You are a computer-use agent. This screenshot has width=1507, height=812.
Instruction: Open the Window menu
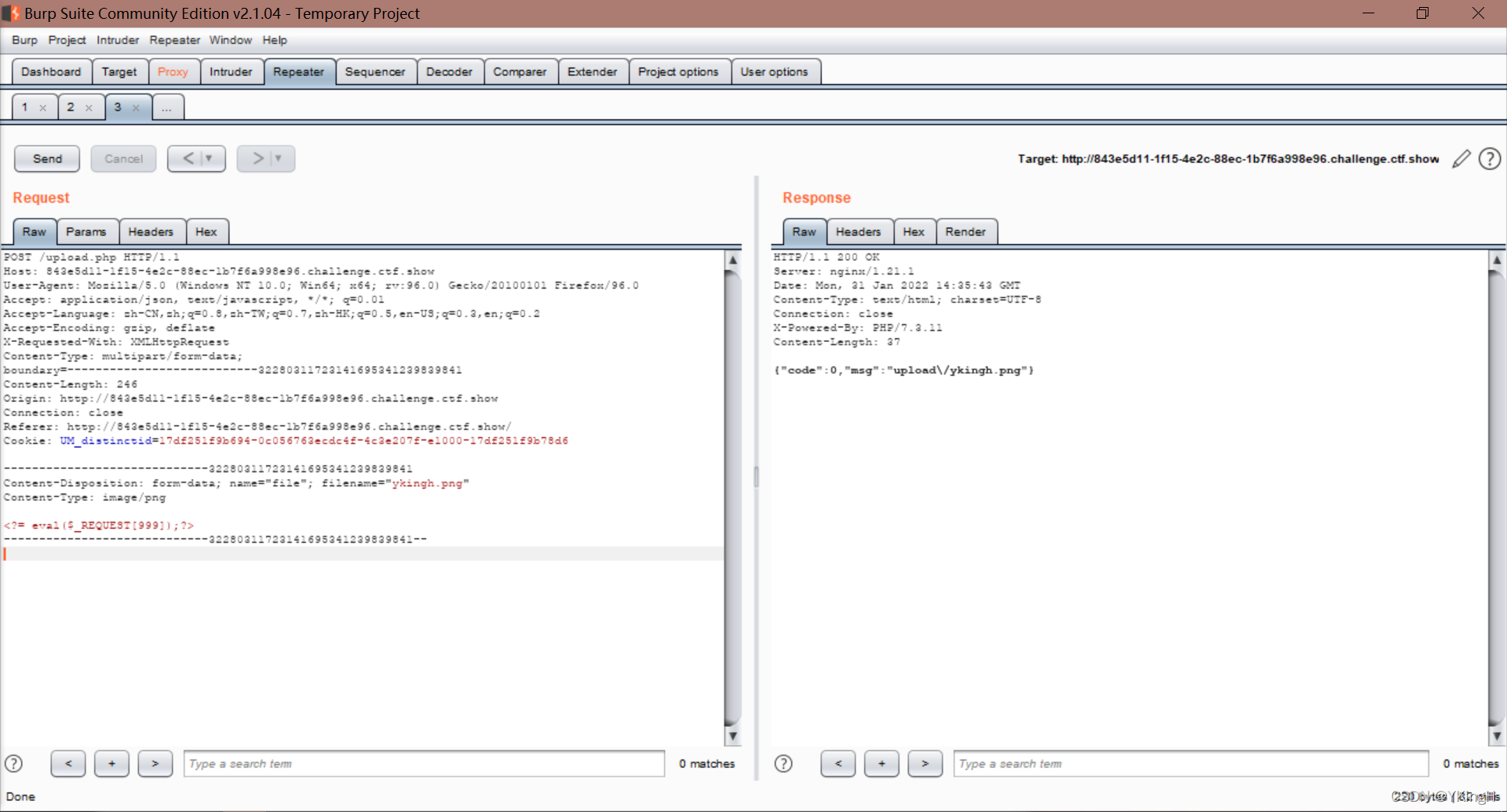pyautogui.click(x=231, y=40)
